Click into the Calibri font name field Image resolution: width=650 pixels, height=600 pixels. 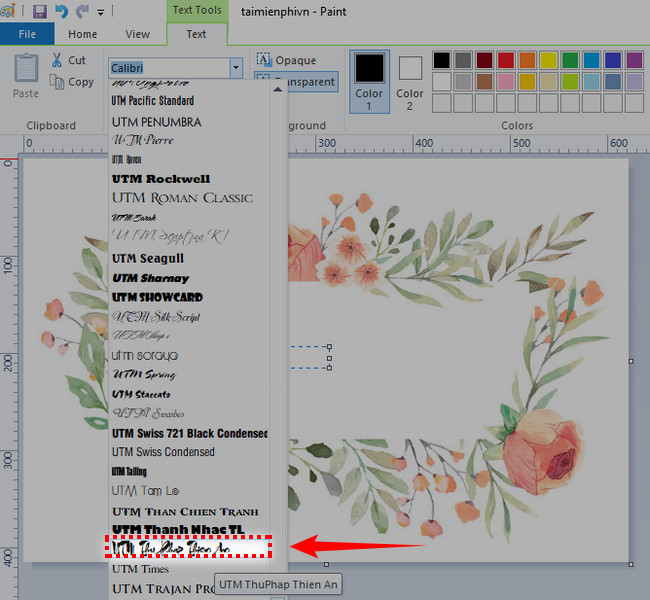click(x=170, y=68)
